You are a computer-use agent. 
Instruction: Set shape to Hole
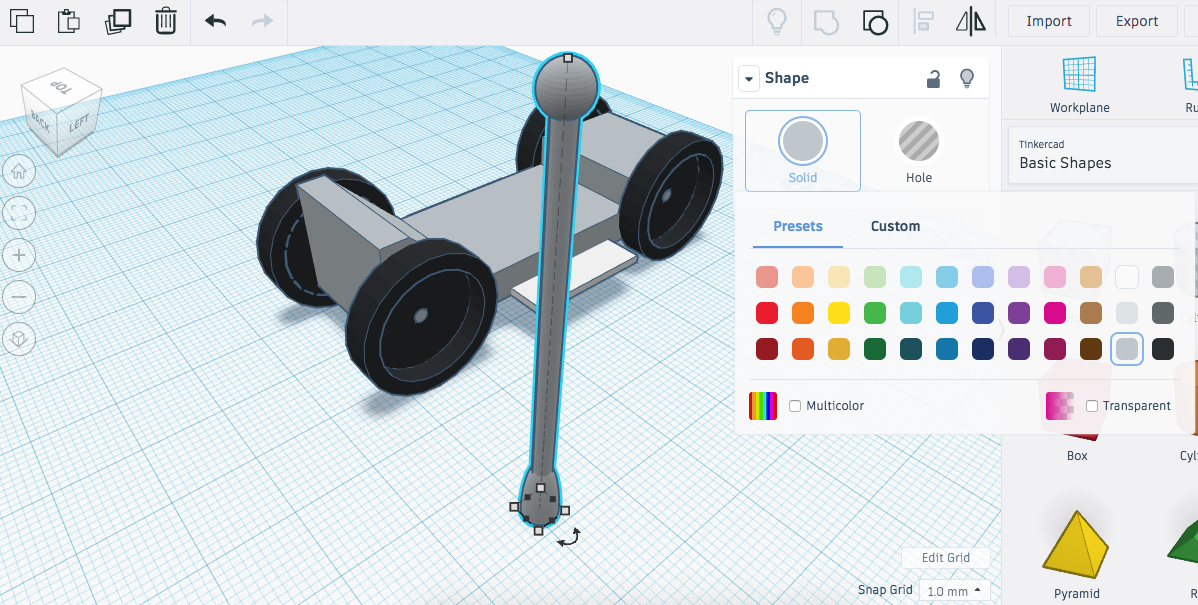[x=918, y=150]
